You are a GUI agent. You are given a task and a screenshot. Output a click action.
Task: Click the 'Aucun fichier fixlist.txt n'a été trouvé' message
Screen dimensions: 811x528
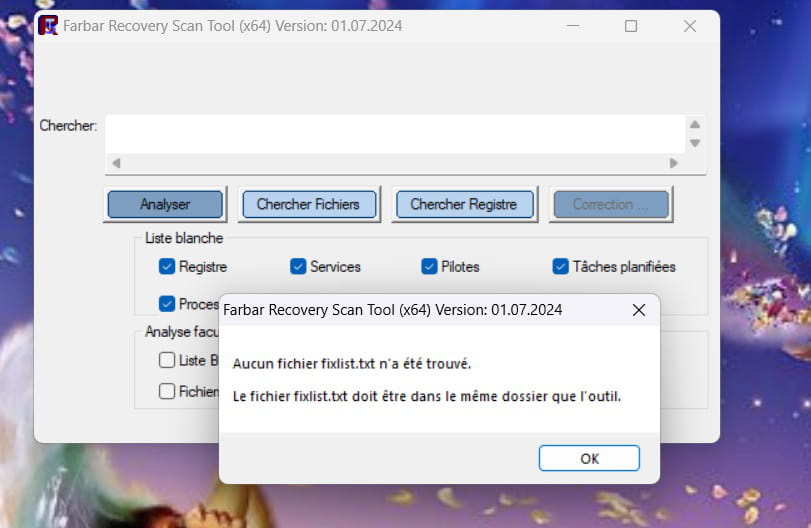click(352, 364)
